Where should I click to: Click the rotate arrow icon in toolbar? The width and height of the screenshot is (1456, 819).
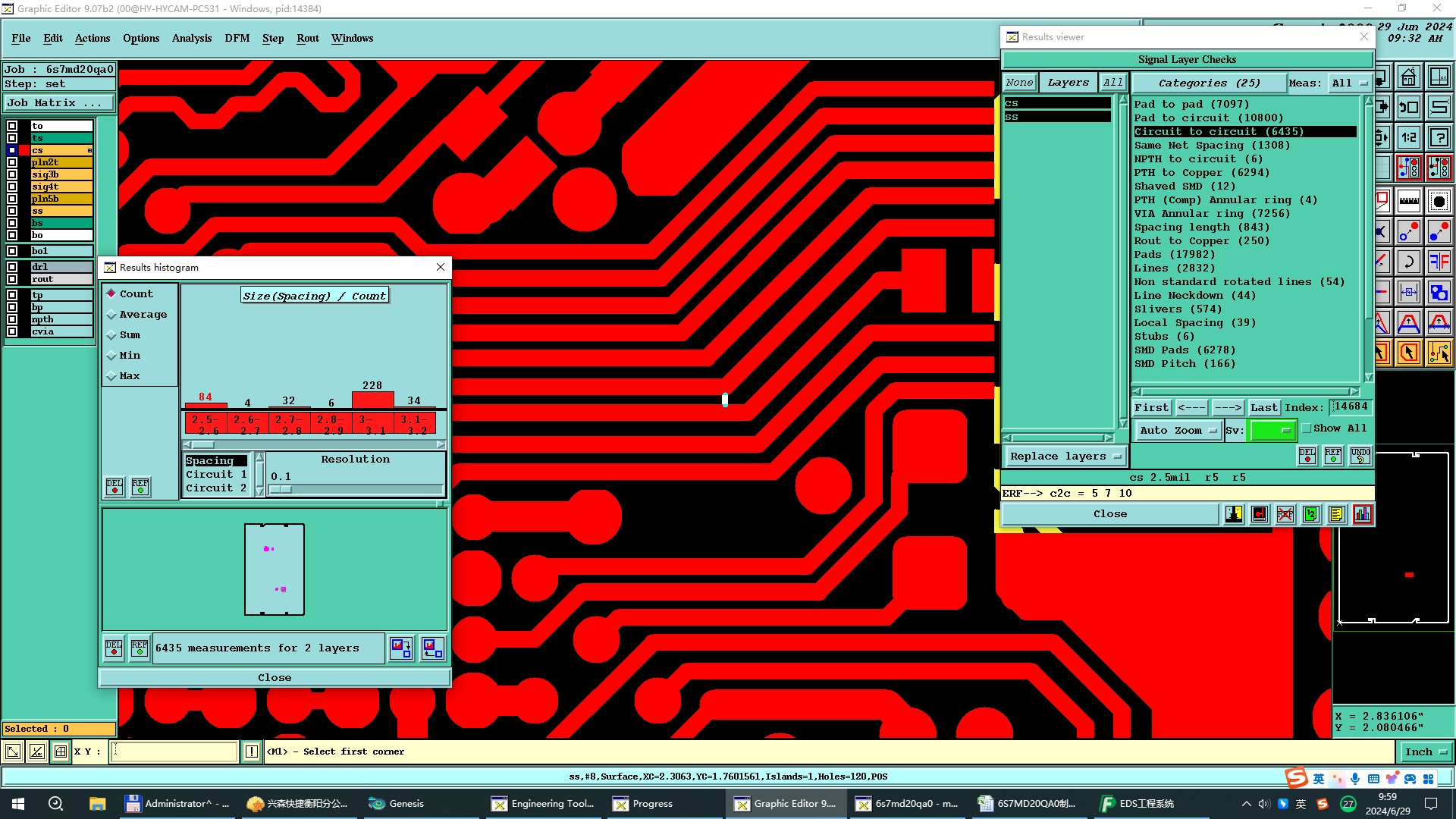tap(1408, 262)
